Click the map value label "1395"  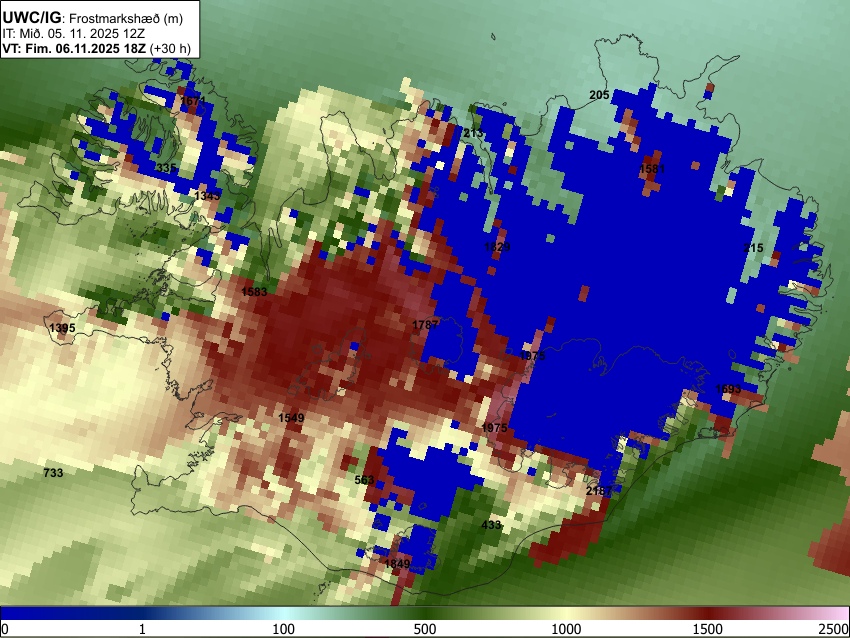[62, 328]
